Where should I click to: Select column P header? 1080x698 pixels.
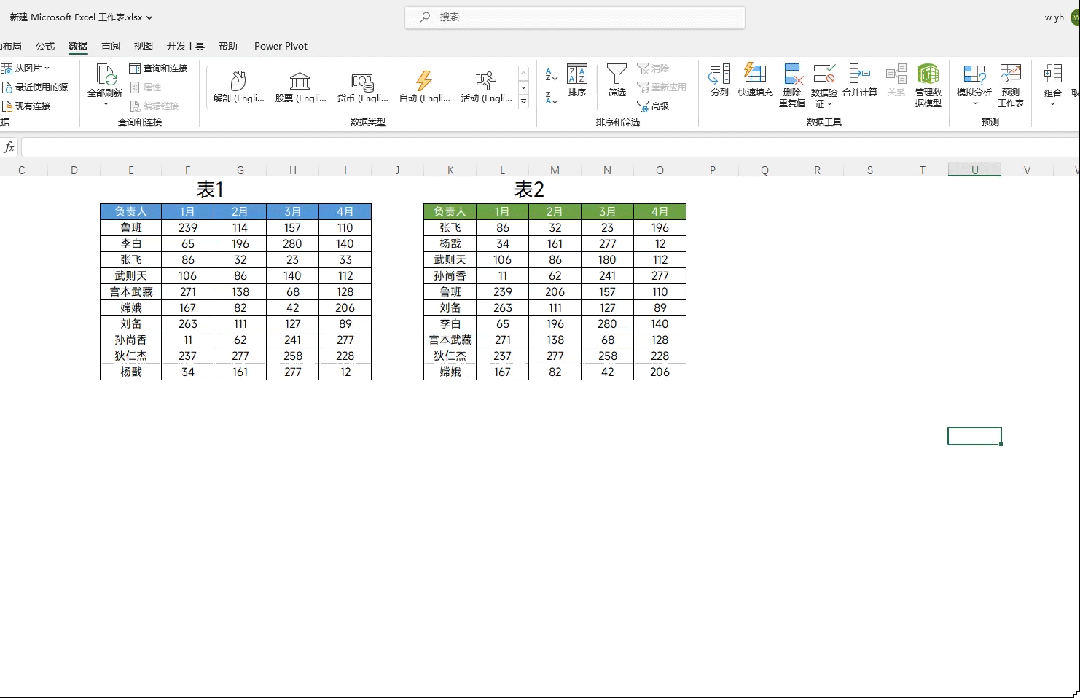coord(712,170)
